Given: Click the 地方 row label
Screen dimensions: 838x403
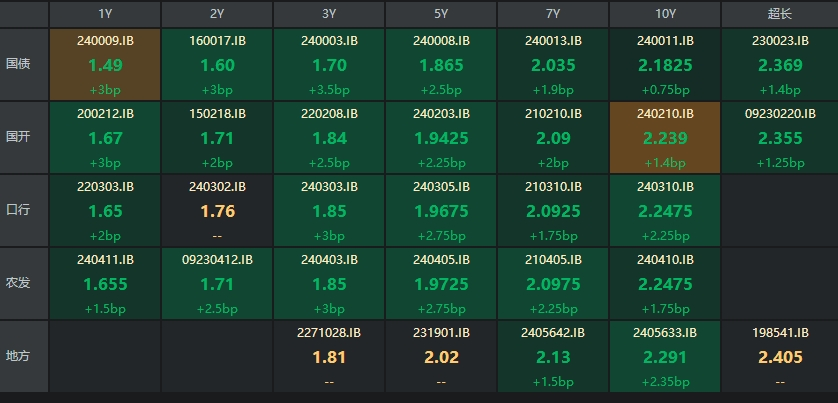Looking at the screenshot, I should tap(24, 356).
